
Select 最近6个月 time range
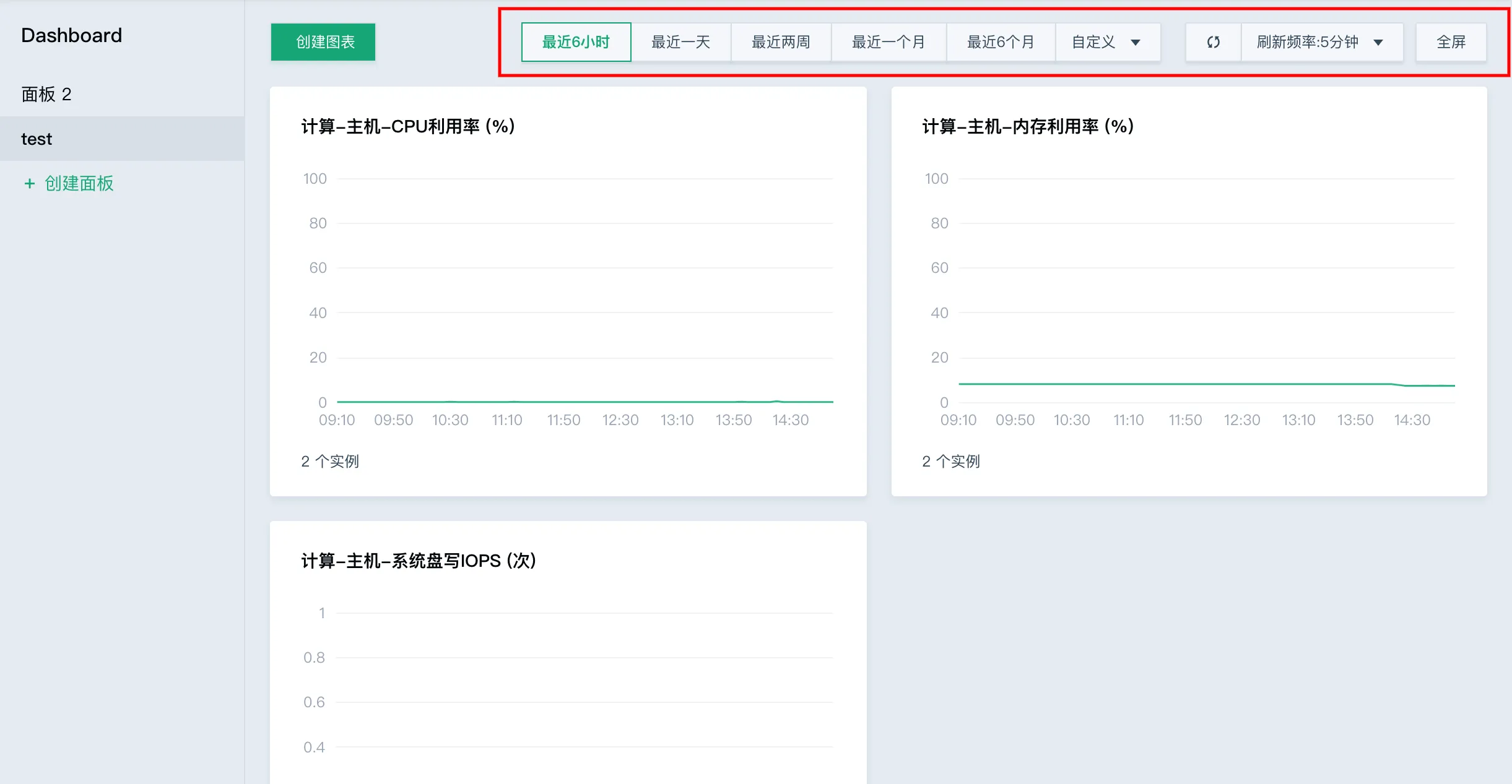(x=1000, y=42)
